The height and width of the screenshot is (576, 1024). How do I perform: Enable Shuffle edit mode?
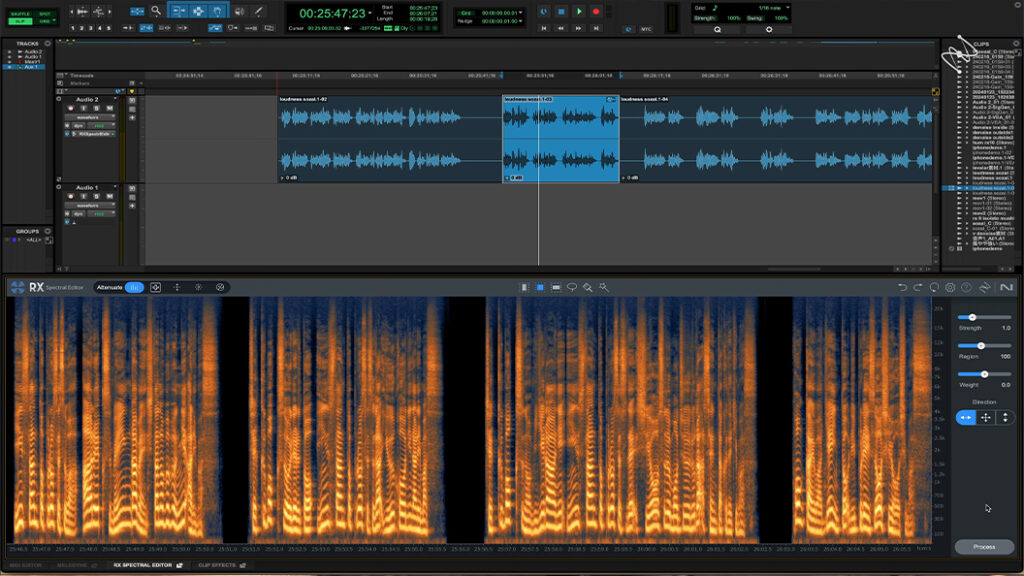tap(18, 12)
